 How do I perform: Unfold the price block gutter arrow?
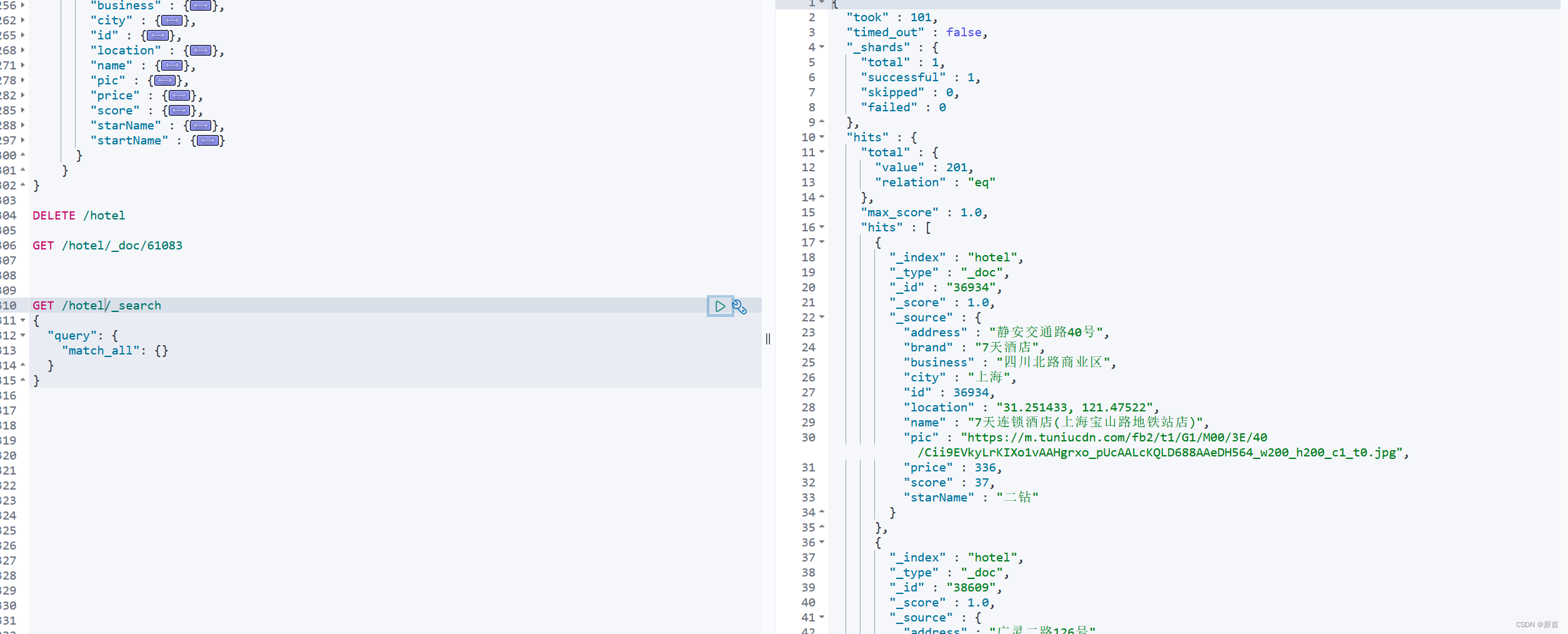pyautogui.click(x=23, y=95)
